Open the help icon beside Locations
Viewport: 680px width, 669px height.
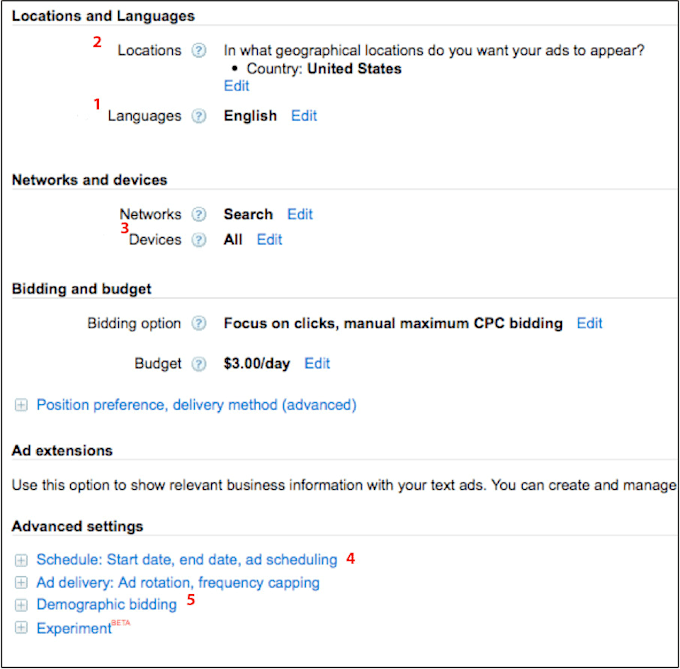[x=199, y=51]
